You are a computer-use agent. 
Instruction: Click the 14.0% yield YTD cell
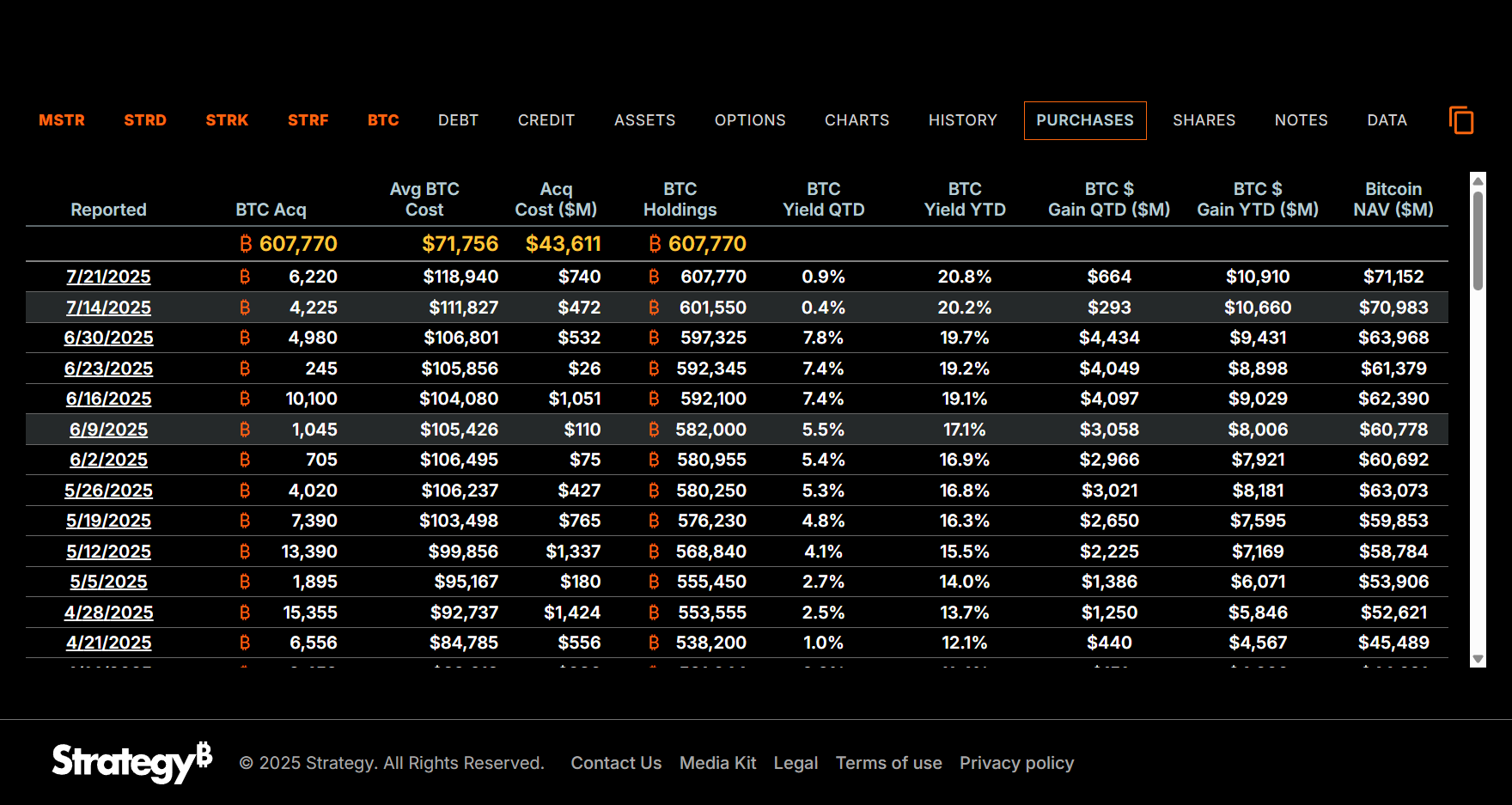click(965, 582)
